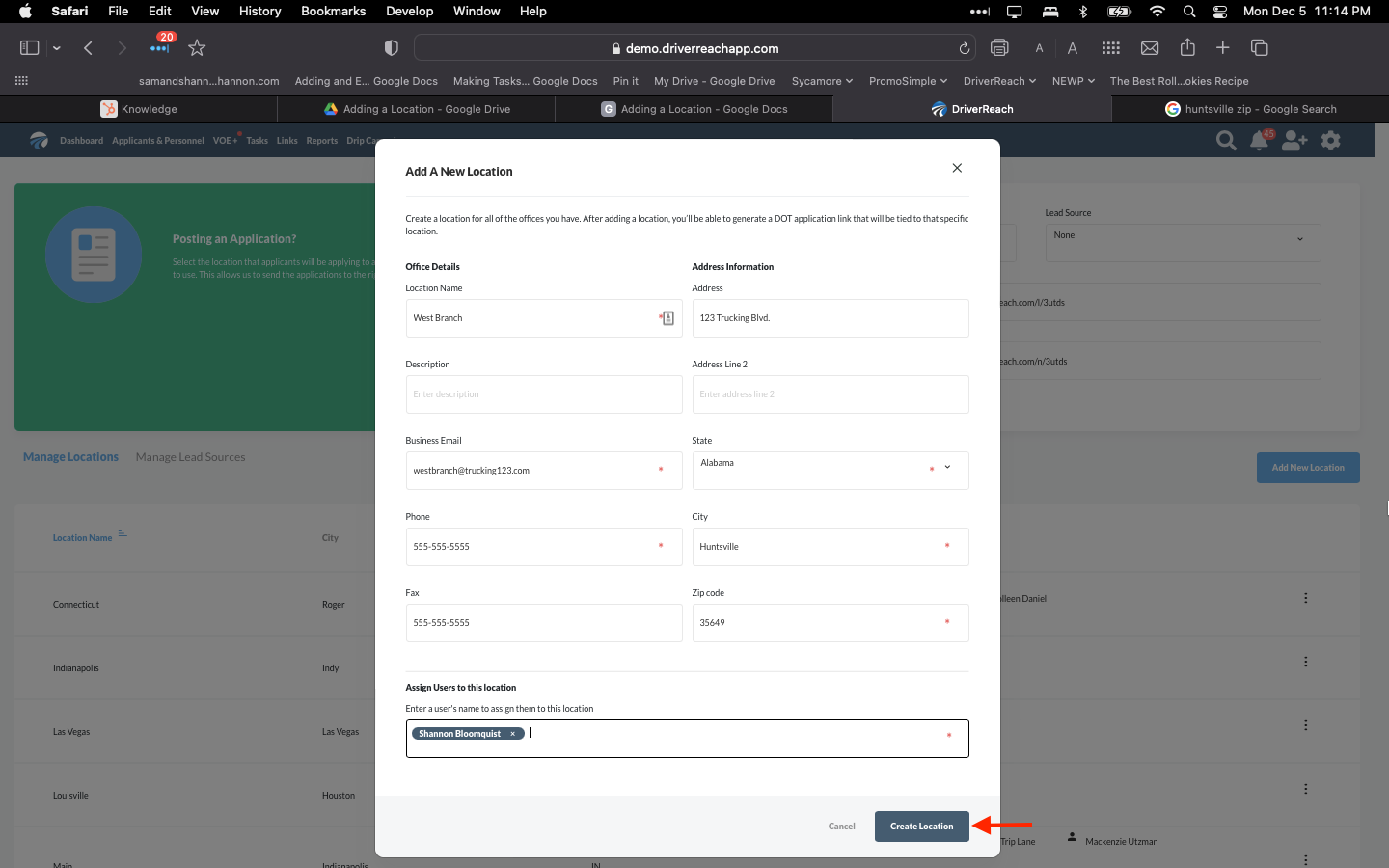
Task: Switch to huntsville zip Google Search tab
Action: pos(1249,109)
